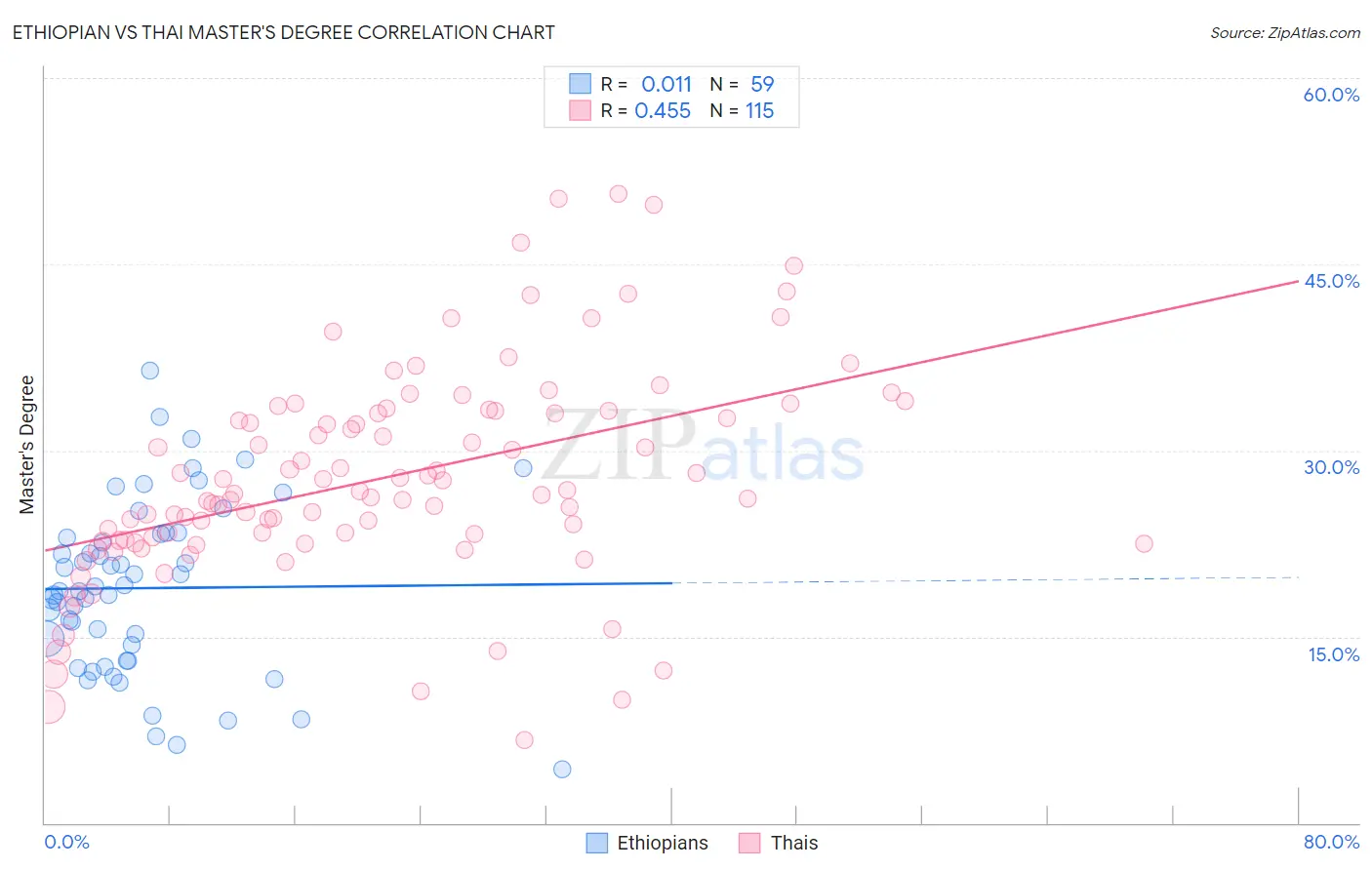Click the R = 0.011 correlation value
1372x870 pixels.
[646, 84]
